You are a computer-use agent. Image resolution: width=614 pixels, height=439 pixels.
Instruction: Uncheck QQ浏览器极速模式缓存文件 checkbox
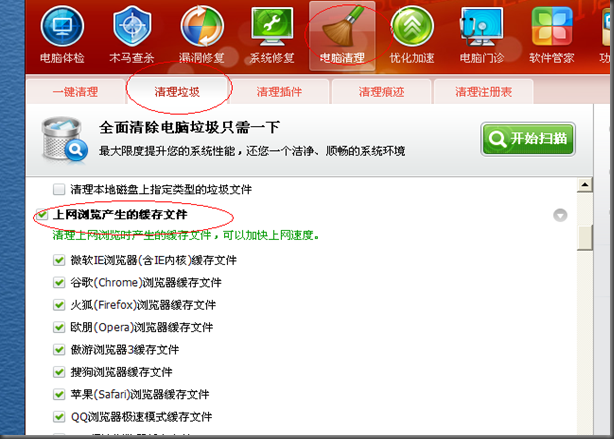coord(59,417)
